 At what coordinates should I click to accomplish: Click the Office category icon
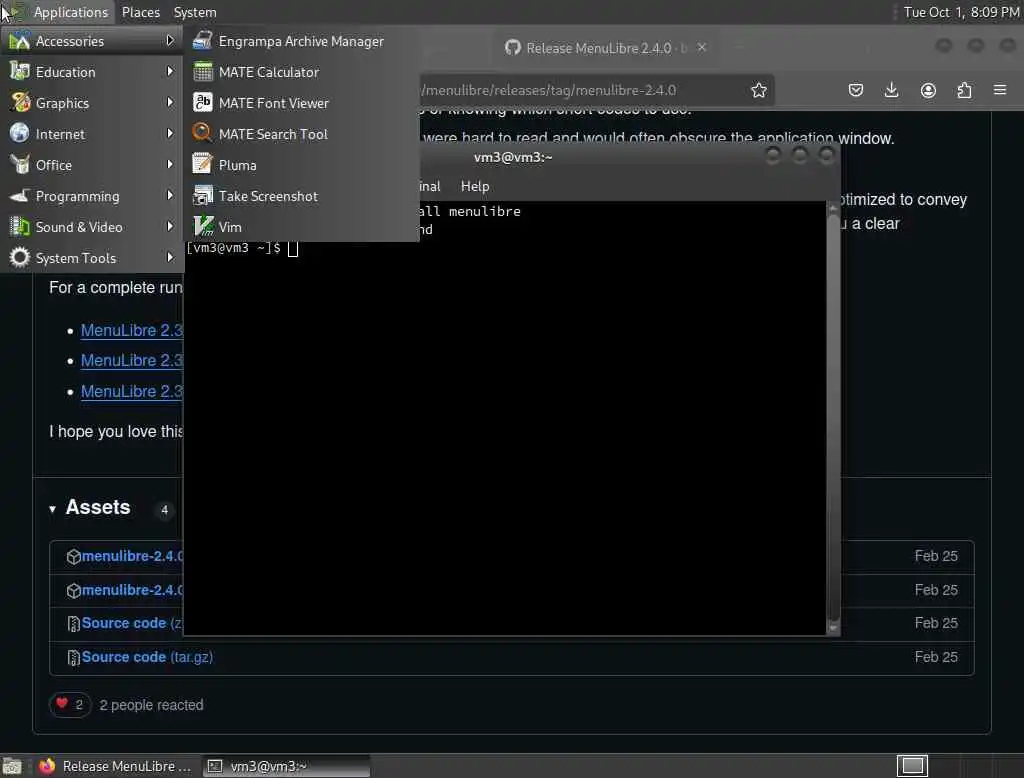click(20, 165)
